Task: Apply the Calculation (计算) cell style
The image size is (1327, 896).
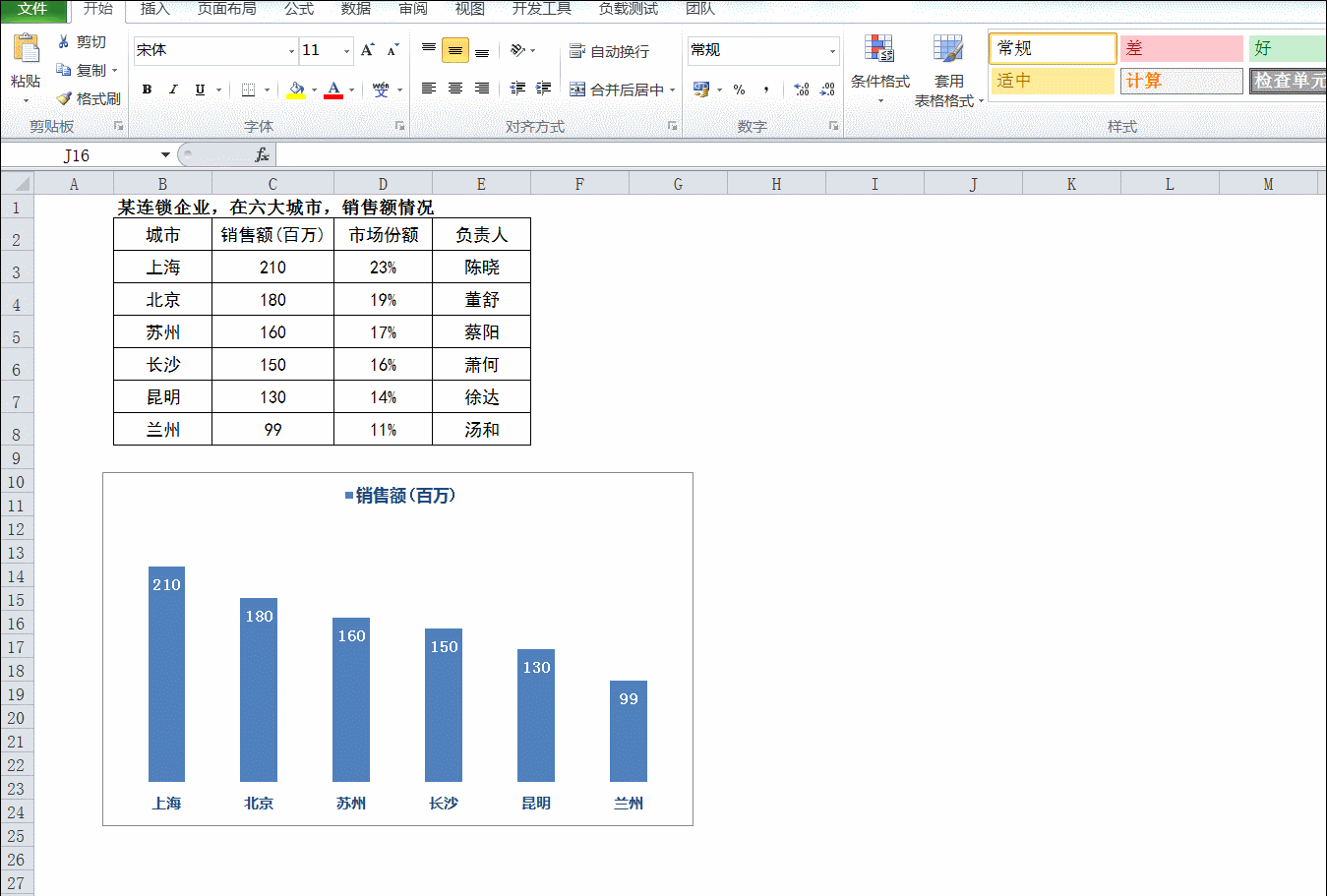Action: [1181, 81]
